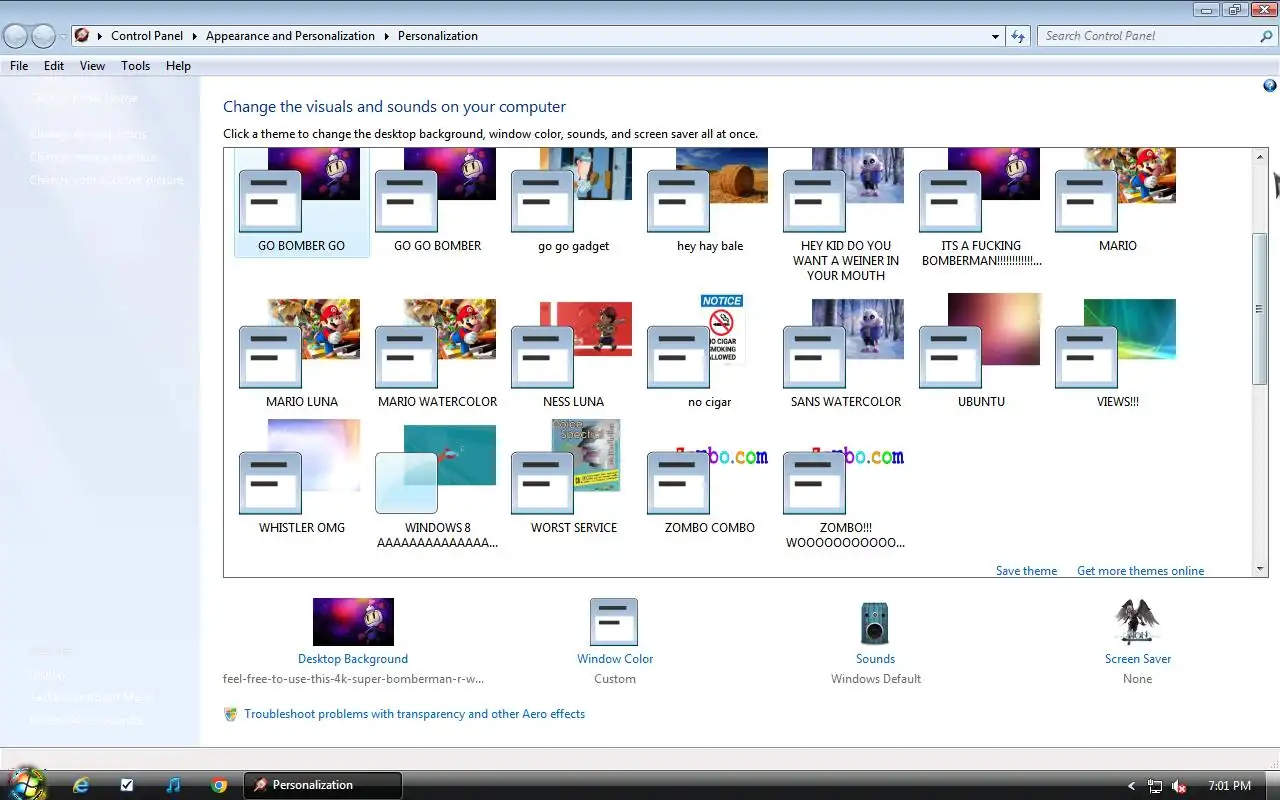Select the GO BOMBER GO theme
Screen dimensions: 1280x800
[x=301, y=202]
